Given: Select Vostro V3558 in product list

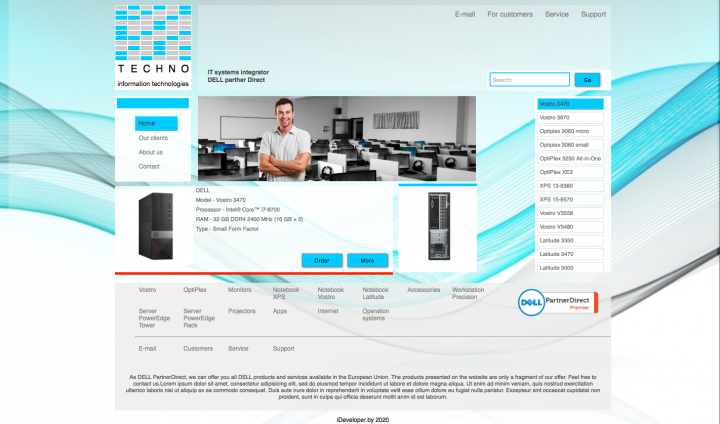Looking at the screenshot, I should pos(570,213).
